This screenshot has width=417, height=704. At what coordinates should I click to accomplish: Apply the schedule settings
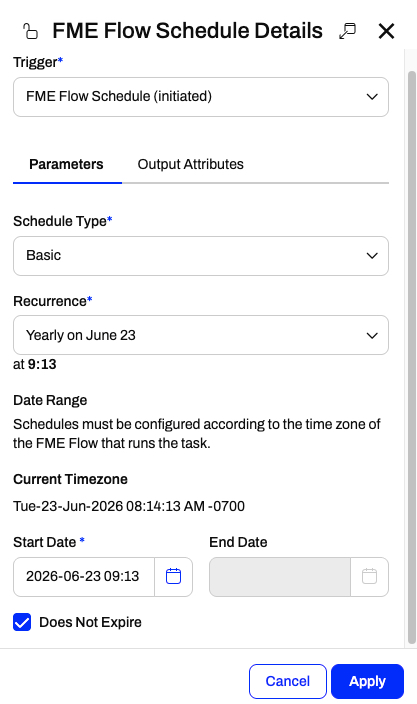pos(367,681)
